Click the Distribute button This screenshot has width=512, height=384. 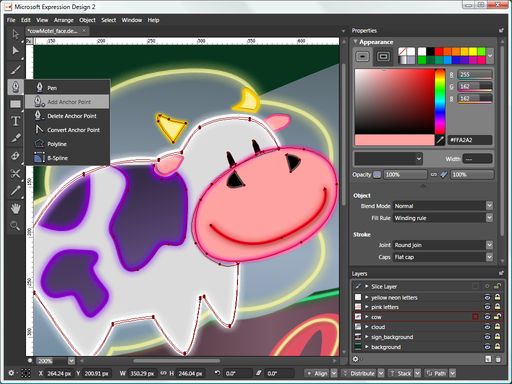point(359,373)
